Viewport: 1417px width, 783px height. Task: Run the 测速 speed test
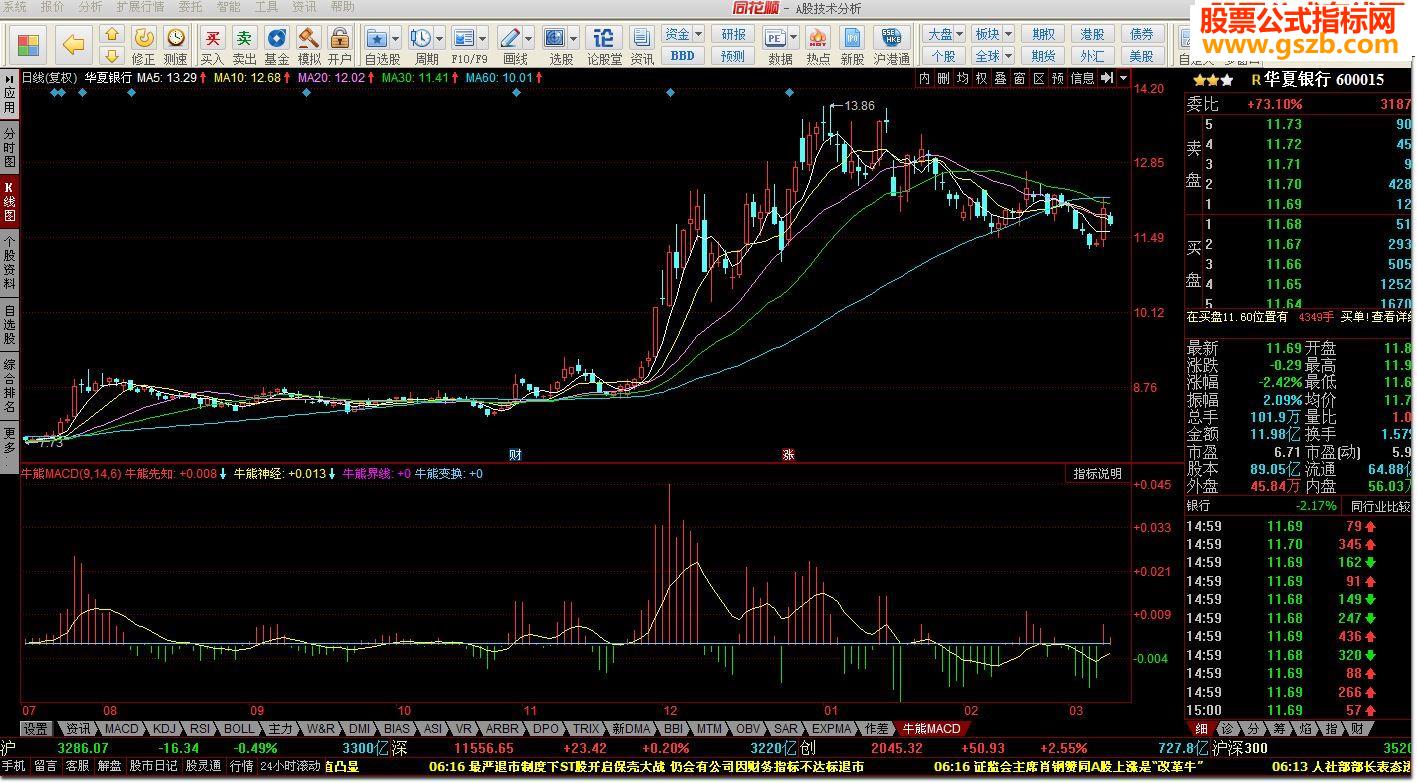coord(175,46)
